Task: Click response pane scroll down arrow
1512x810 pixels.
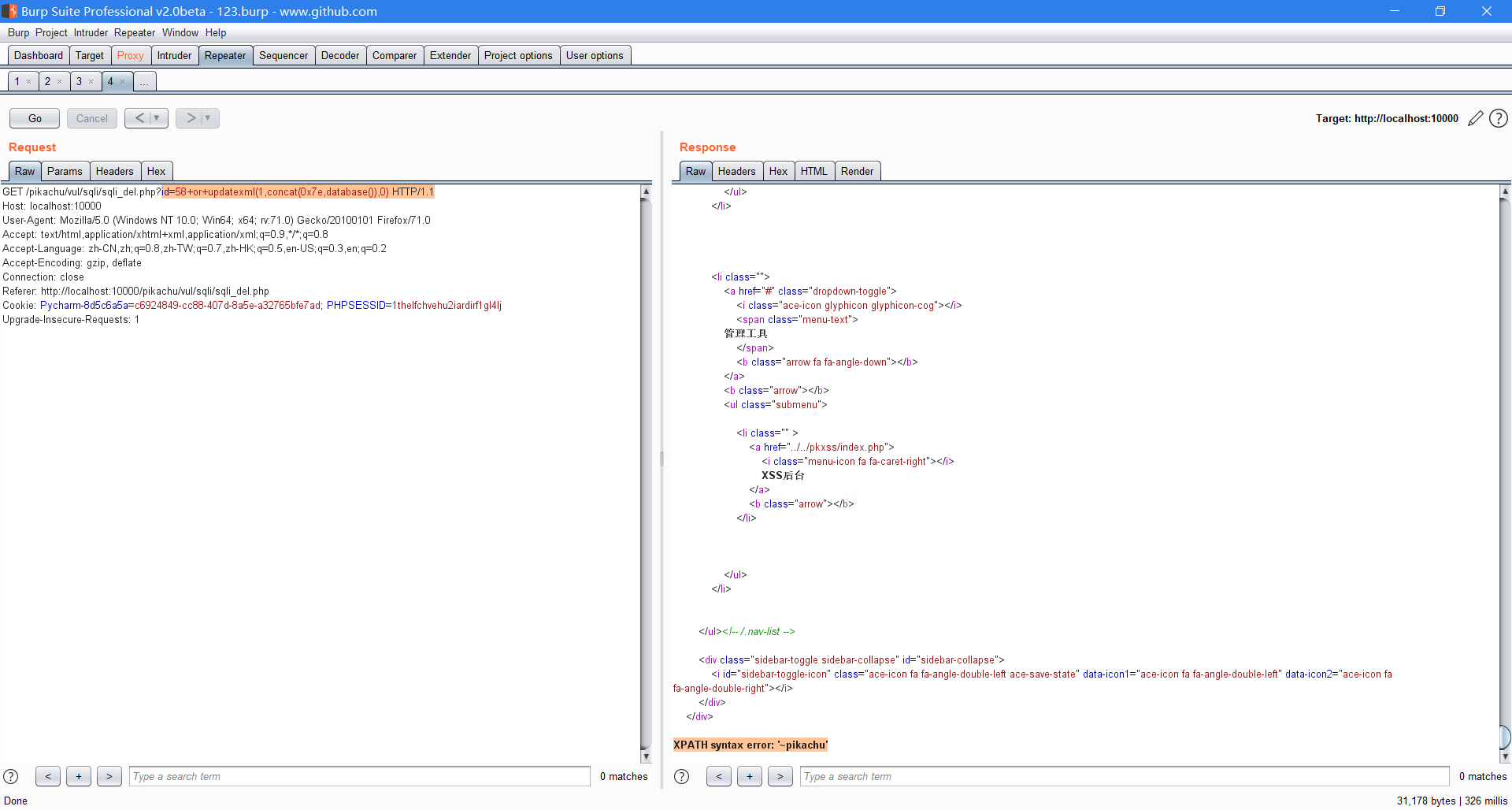Action: (x=1505, y=756)
